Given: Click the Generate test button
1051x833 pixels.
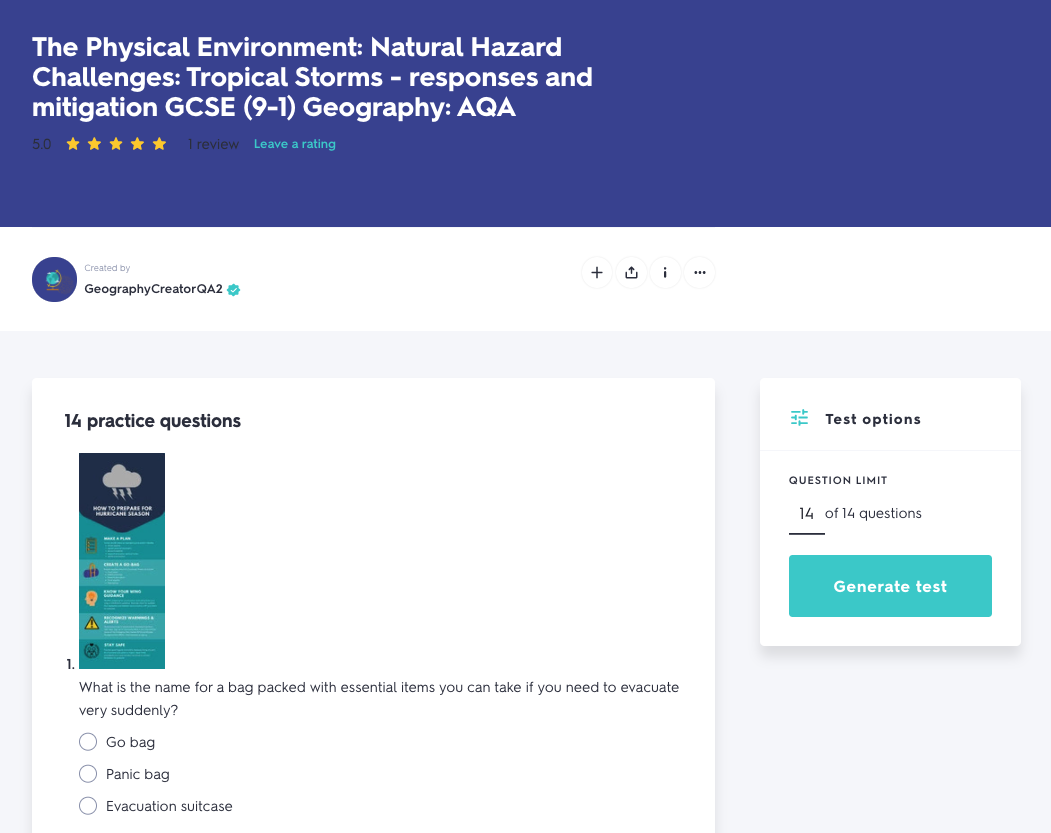Looking at the screenshot, I should tap(890, 586).
